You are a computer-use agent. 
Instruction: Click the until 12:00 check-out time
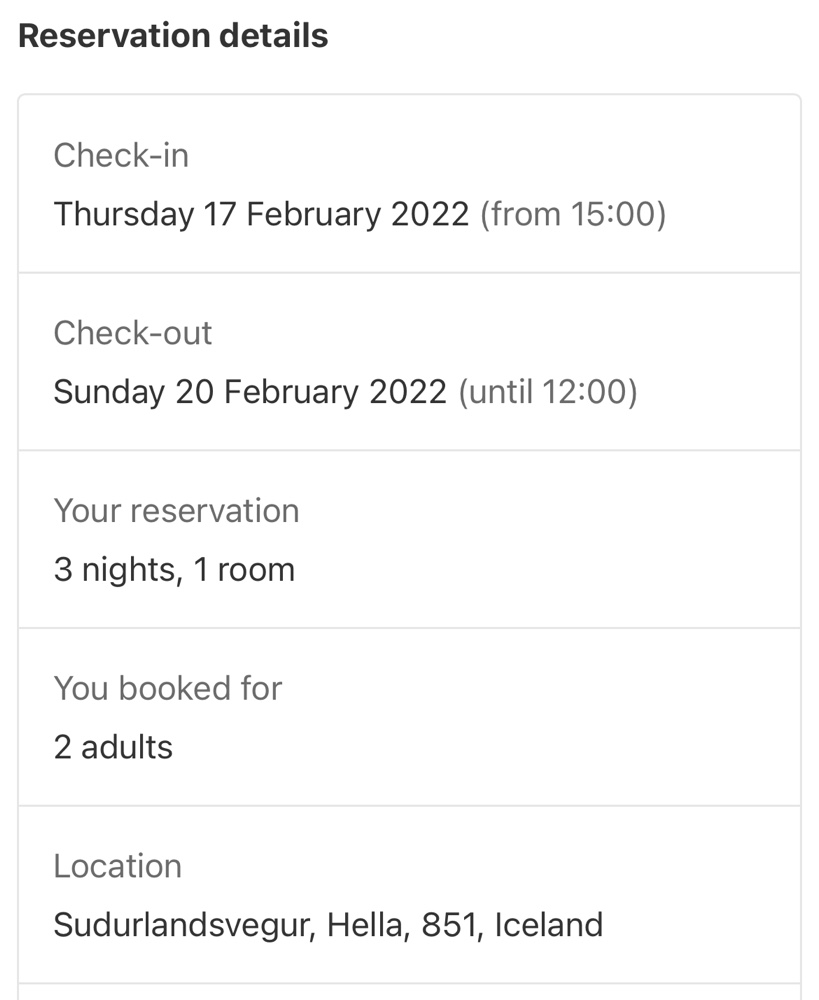[x=548, y=392]
